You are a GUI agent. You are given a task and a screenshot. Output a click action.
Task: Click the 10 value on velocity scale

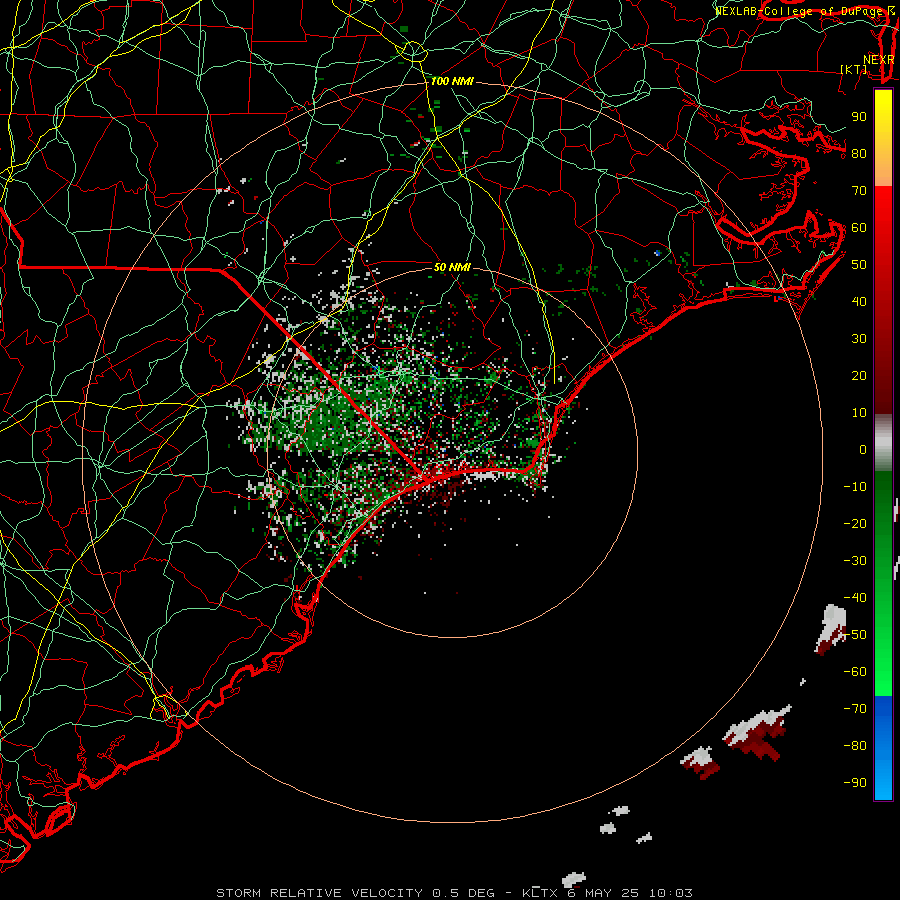859,413
